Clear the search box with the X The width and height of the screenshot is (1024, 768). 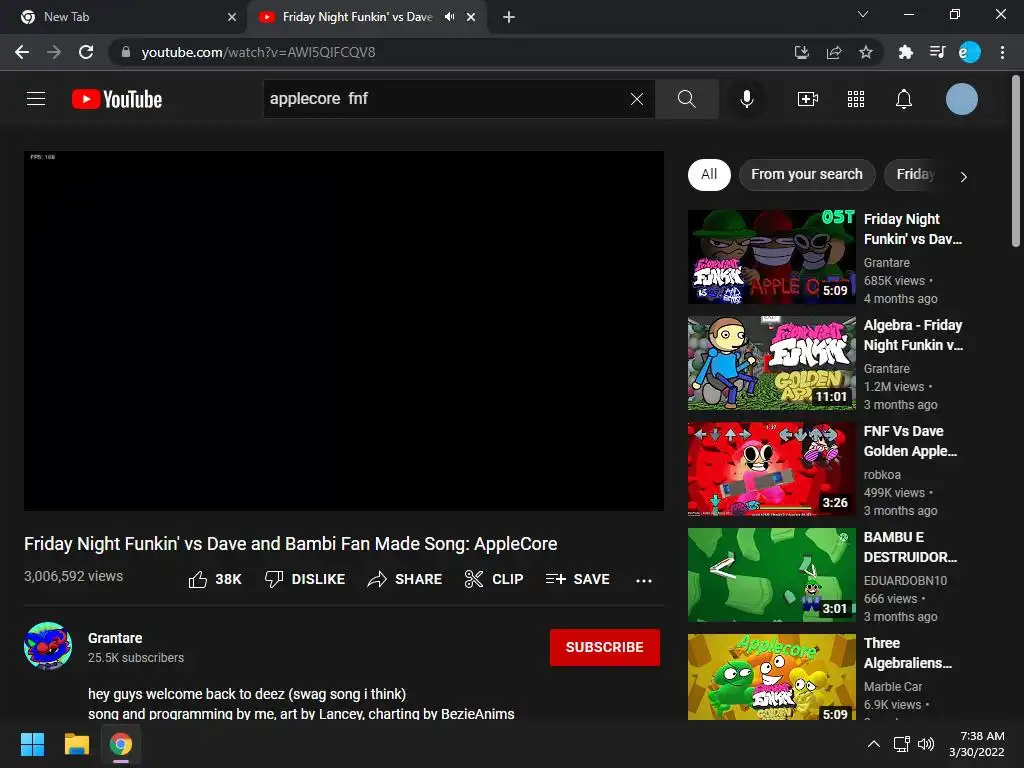[637, 99]
